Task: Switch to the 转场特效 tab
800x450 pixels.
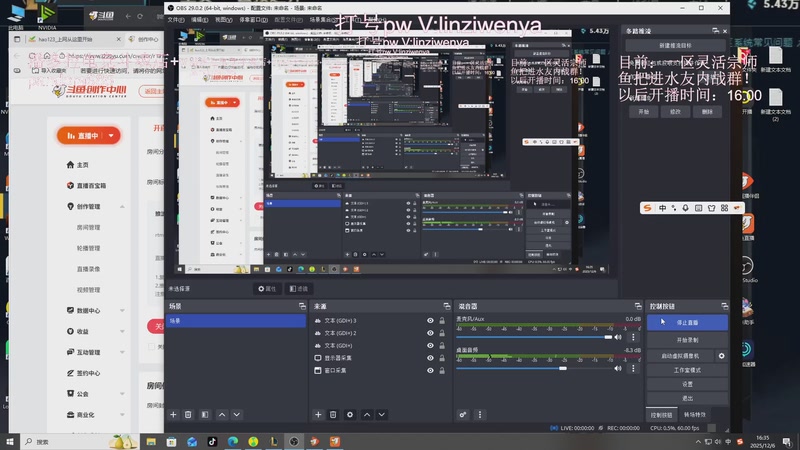Action: [x=694, y=415]
